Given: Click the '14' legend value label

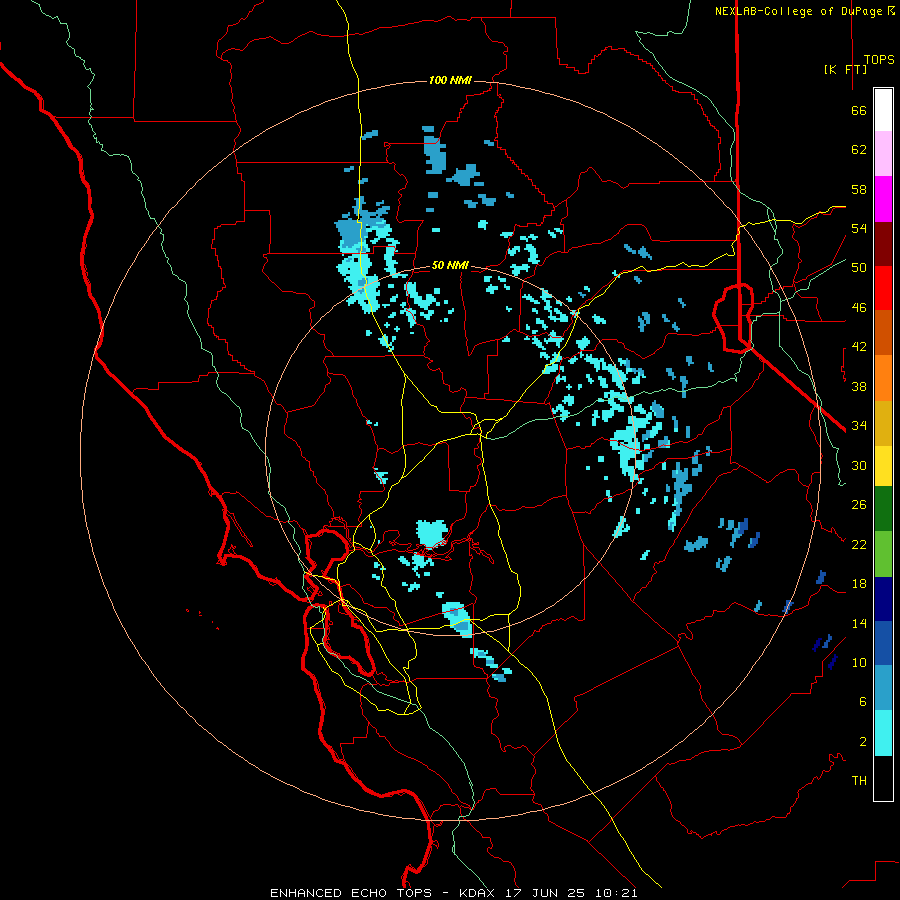Looking at the screenshot, I should click(x=859, y=623).
